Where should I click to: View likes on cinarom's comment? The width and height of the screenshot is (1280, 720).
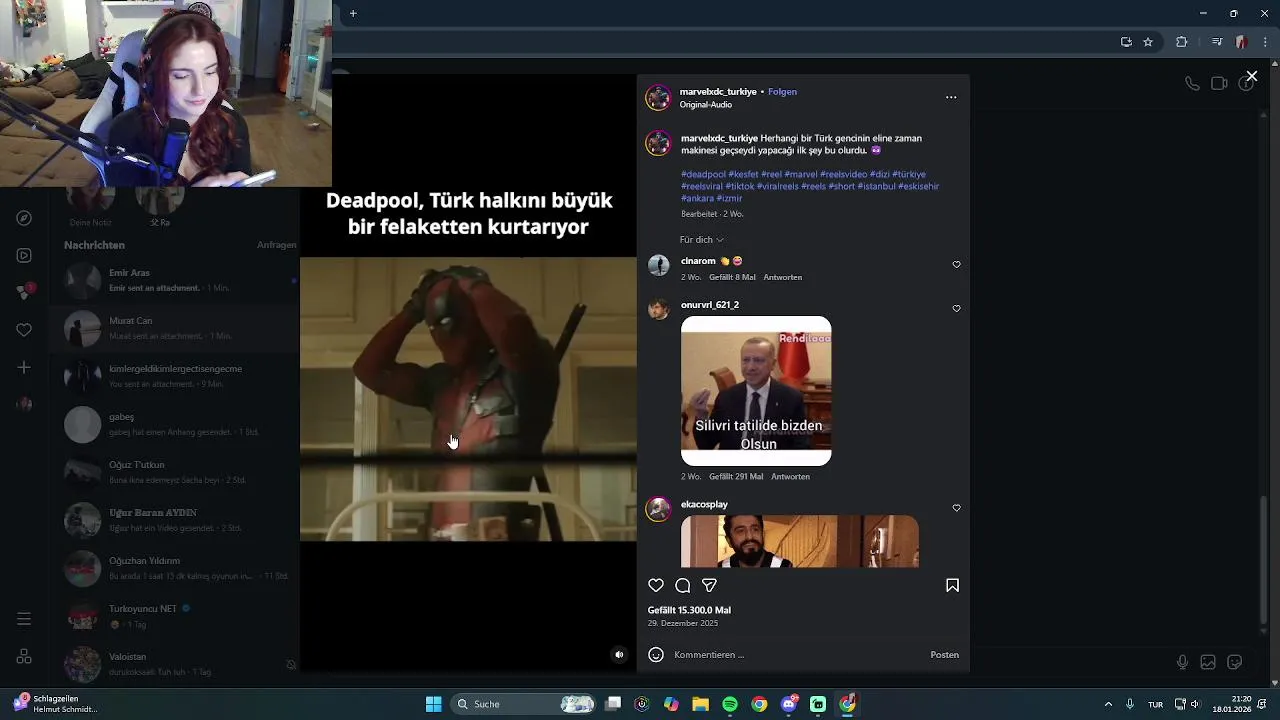732,277
